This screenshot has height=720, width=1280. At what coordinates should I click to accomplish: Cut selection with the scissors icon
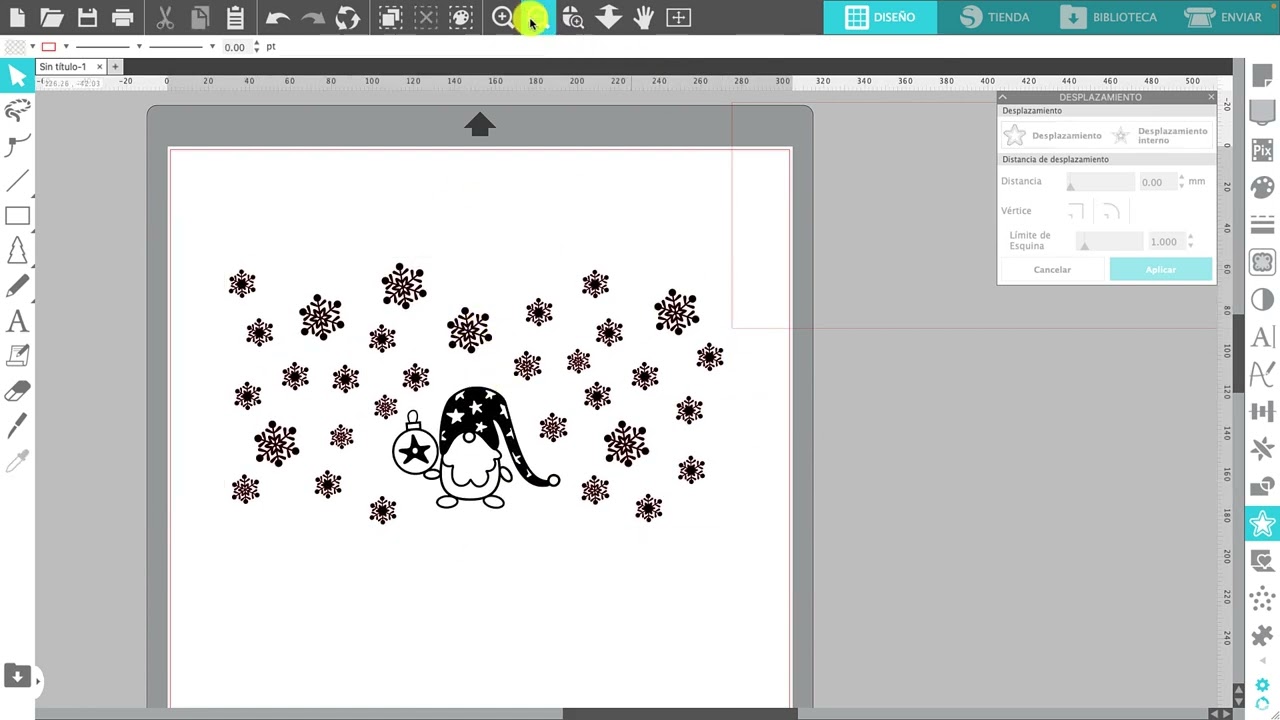tap(165, 17)
